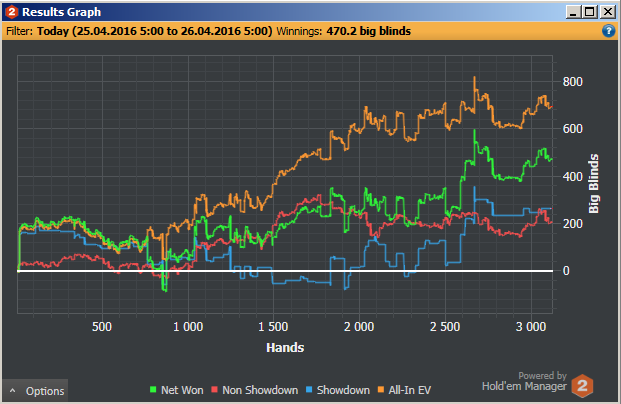Click the '400' y-axis label
Screen dimensions: 621x404
[x=572, y=176]
